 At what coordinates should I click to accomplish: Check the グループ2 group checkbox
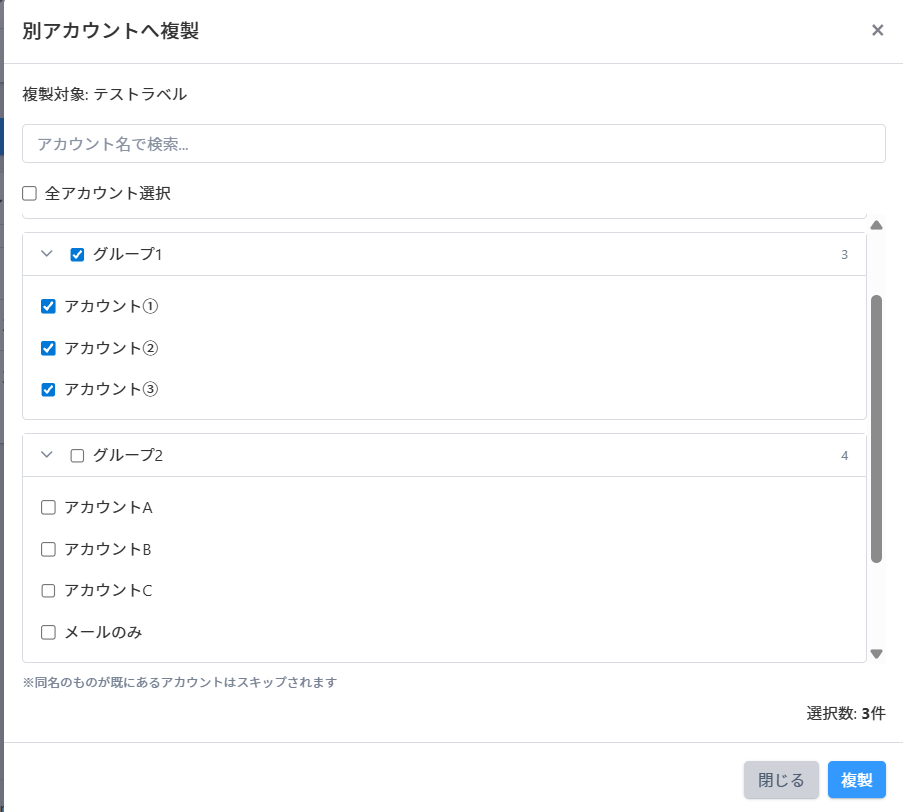(x=77, y=456)
